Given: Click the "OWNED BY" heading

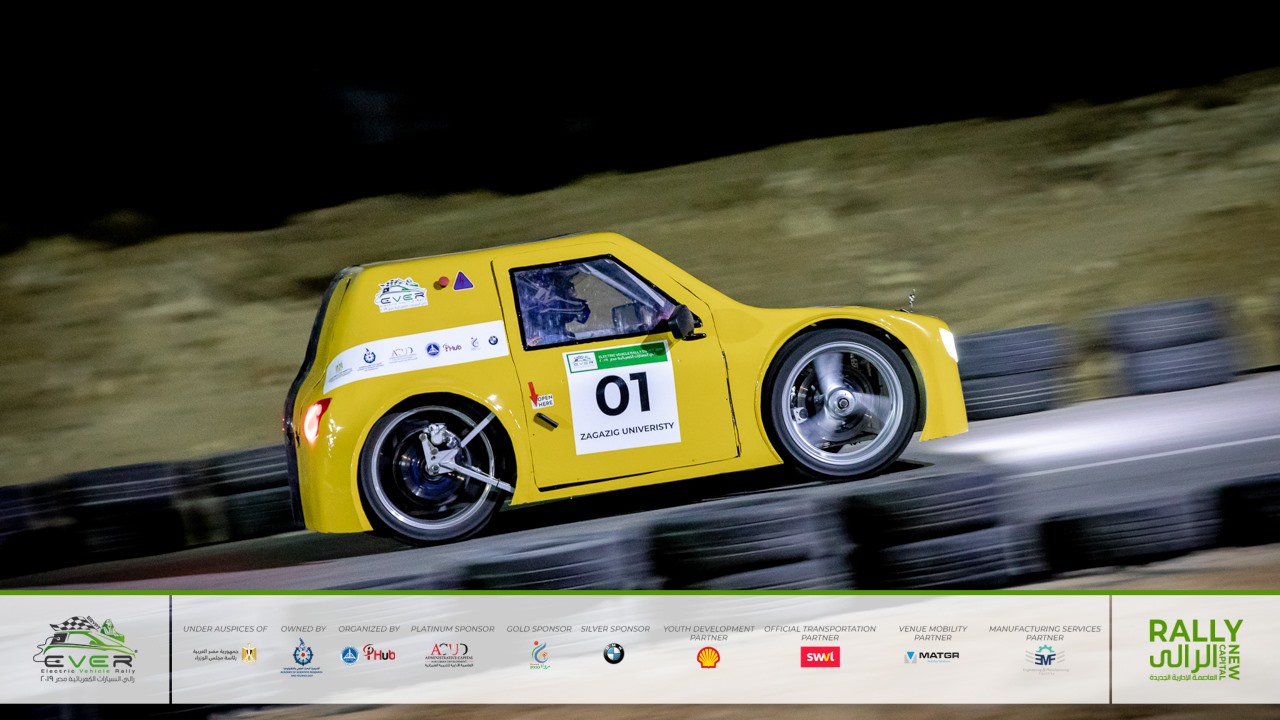Looking at the screenshot, I should click(303, 629).
